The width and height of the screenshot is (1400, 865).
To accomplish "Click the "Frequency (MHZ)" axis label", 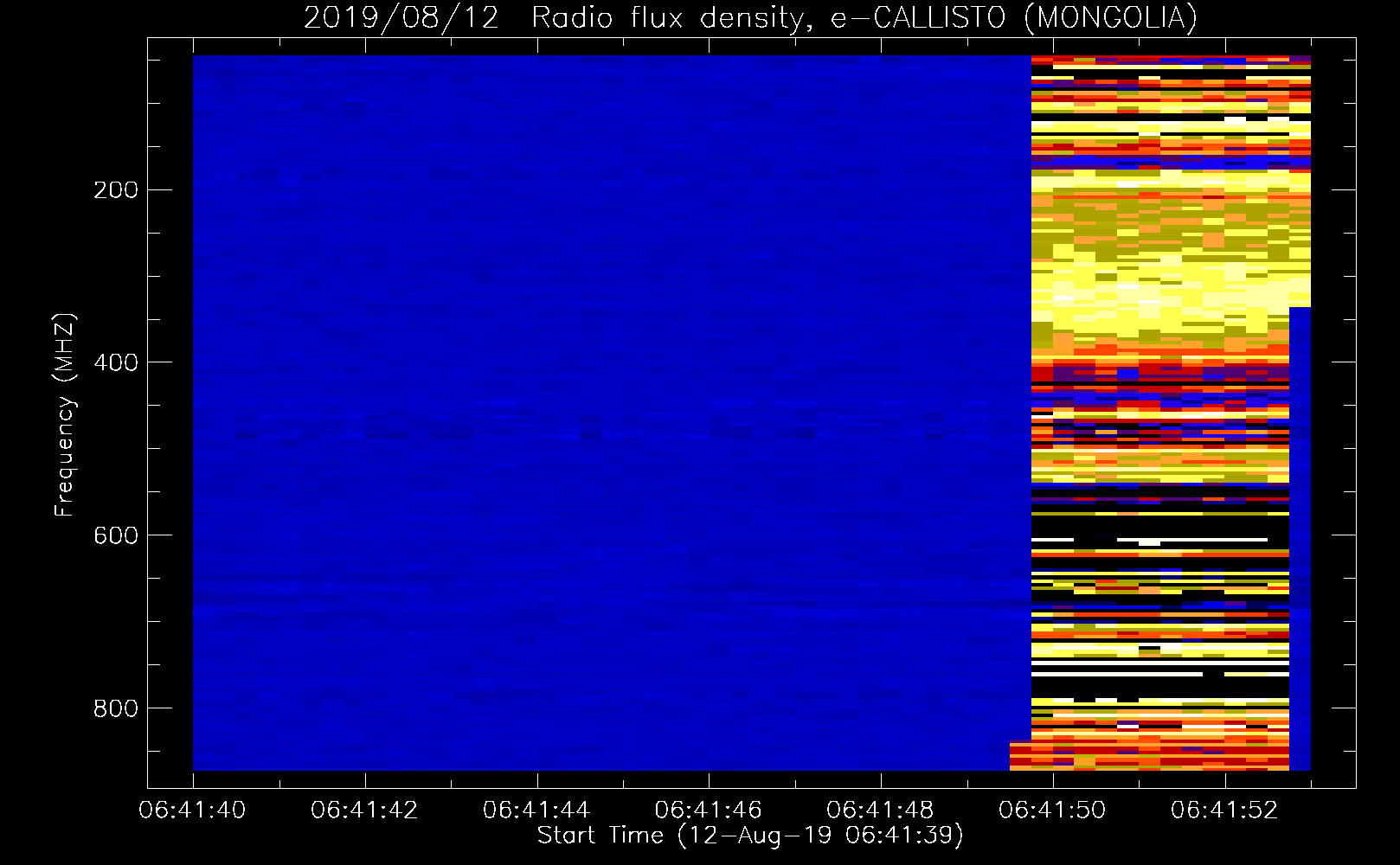I will coord(65,414).
